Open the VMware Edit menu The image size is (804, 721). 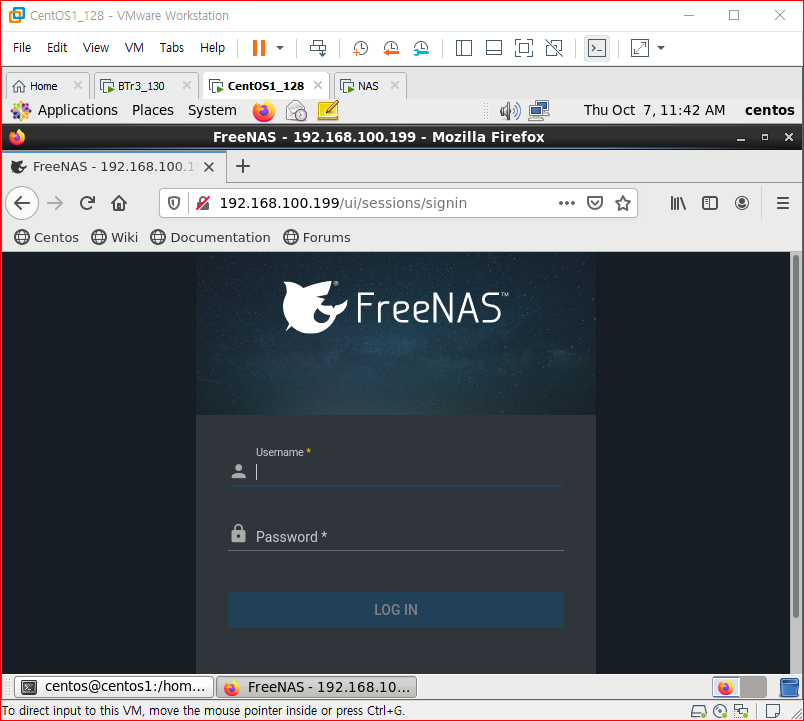(x=57, y=48)
